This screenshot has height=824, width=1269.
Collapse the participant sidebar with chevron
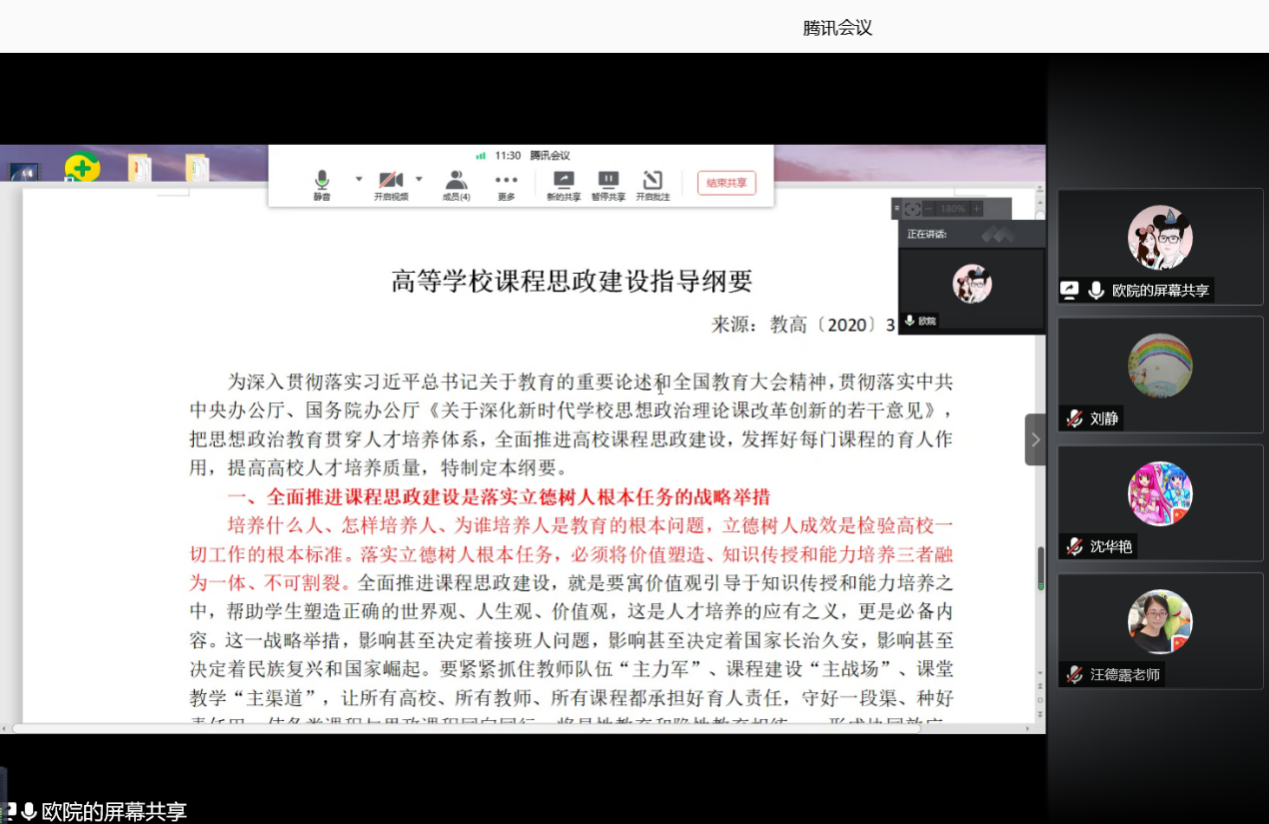click(1035, 440)
